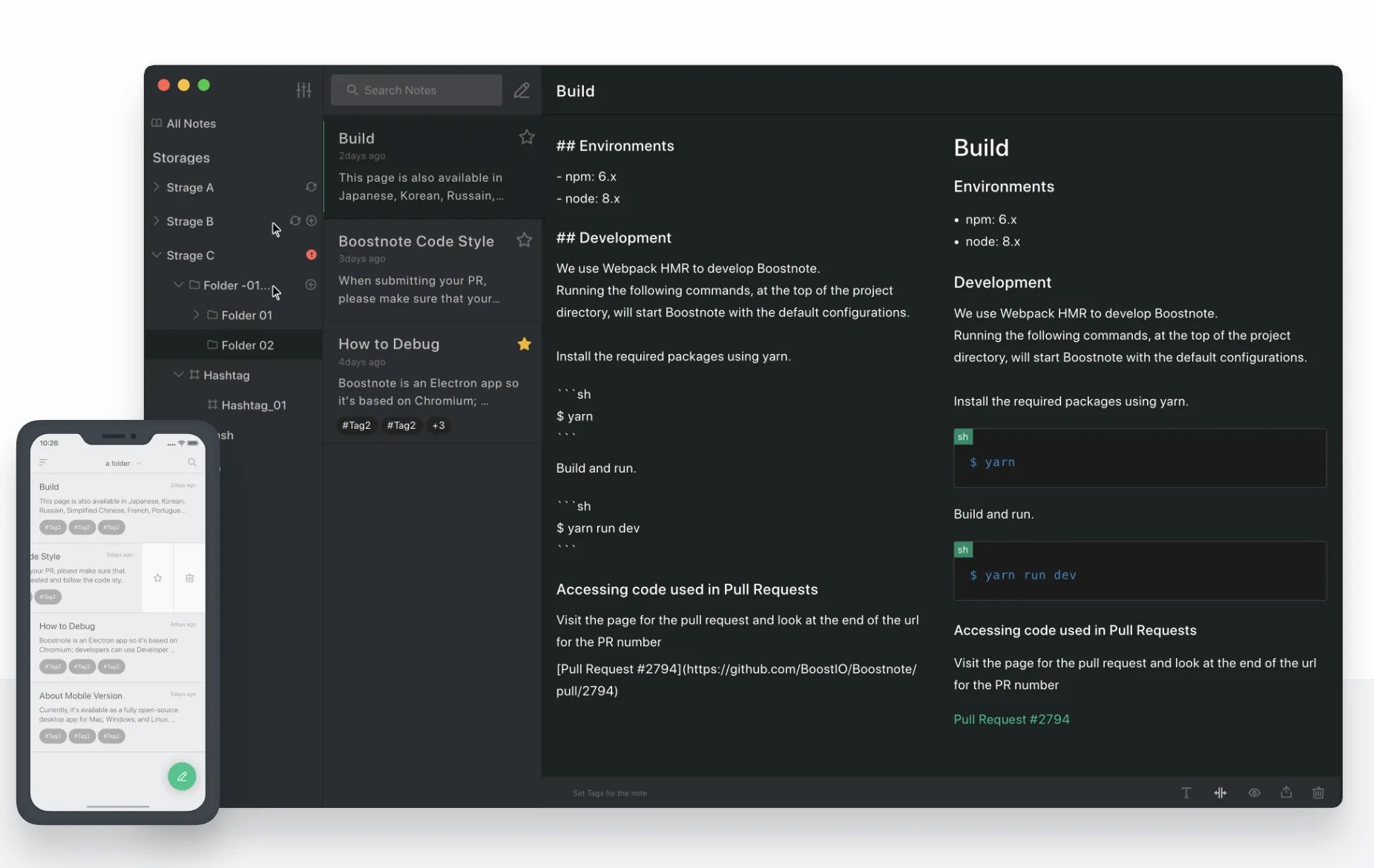The image size is (1374, 868).
Task: Switch to split view in bottom toolbar
Action: [1220, 793]
